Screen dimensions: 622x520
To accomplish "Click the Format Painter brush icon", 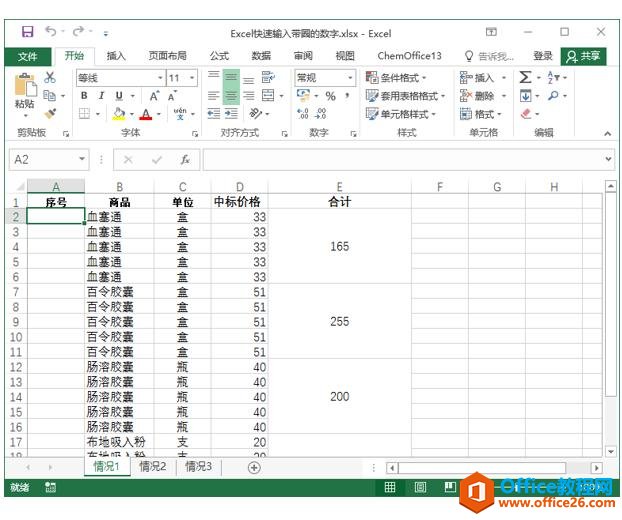I will (50, 114).
